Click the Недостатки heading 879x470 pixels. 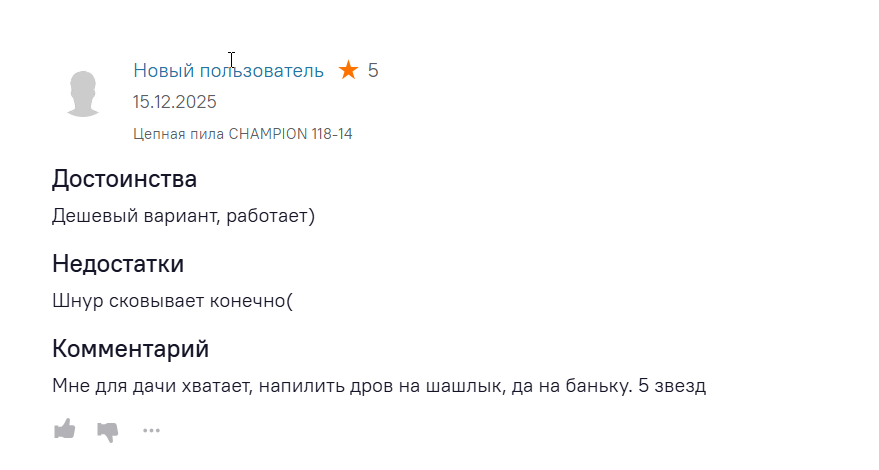click(x=118, y=264)
